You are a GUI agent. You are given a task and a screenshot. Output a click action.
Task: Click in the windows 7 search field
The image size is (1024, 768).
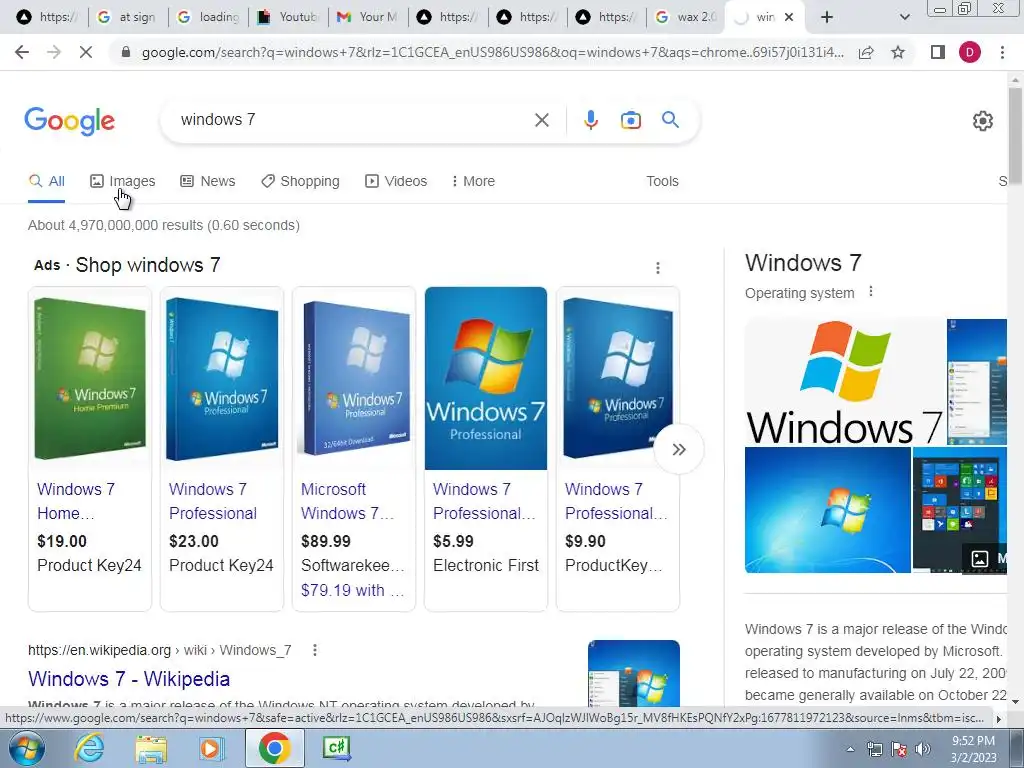[x=353, y=120]
